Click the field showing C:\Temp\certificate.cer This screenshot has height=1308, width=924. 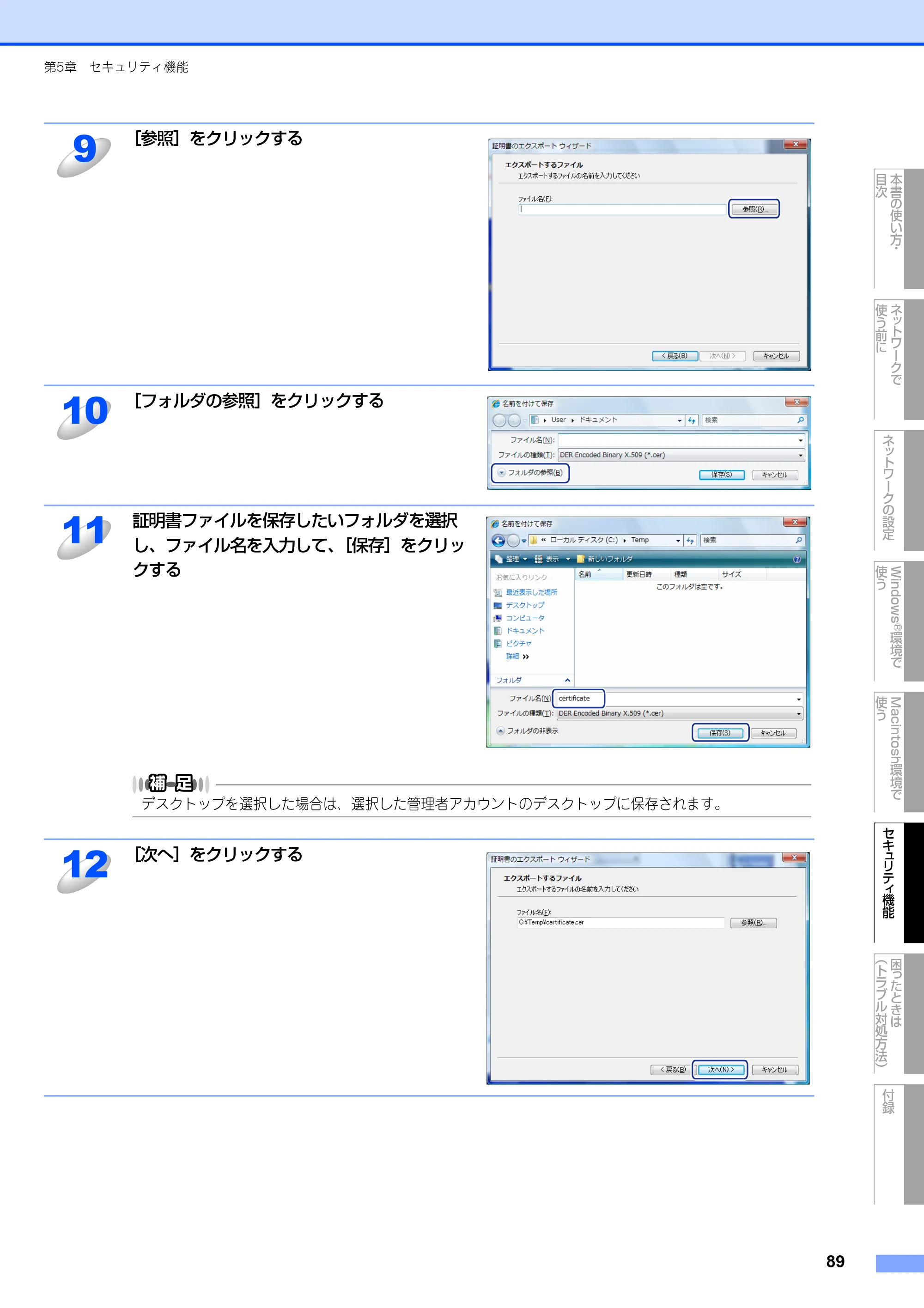620,922
